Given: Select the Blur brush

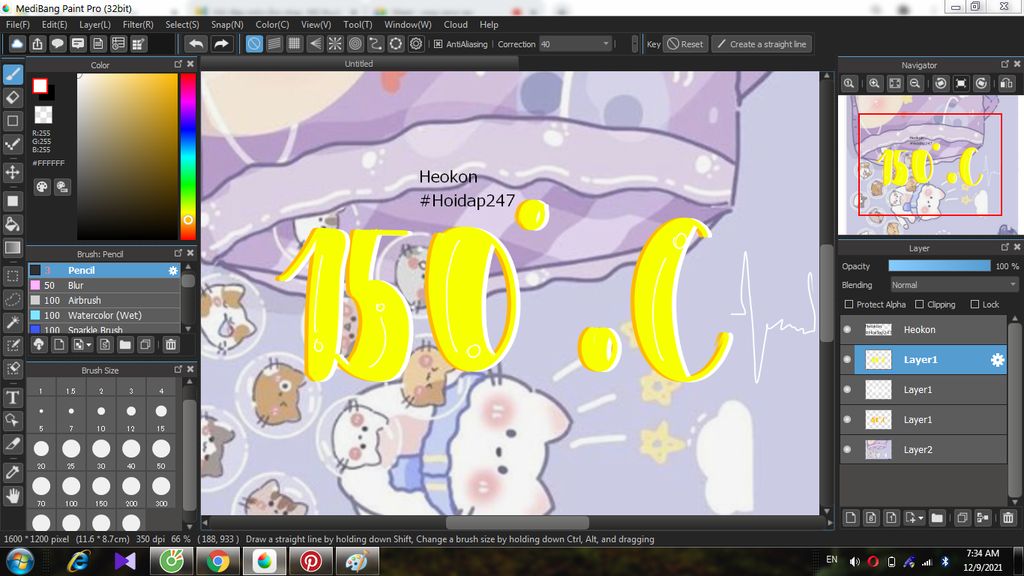Looking at the screenshot, I should coord(104,285).
